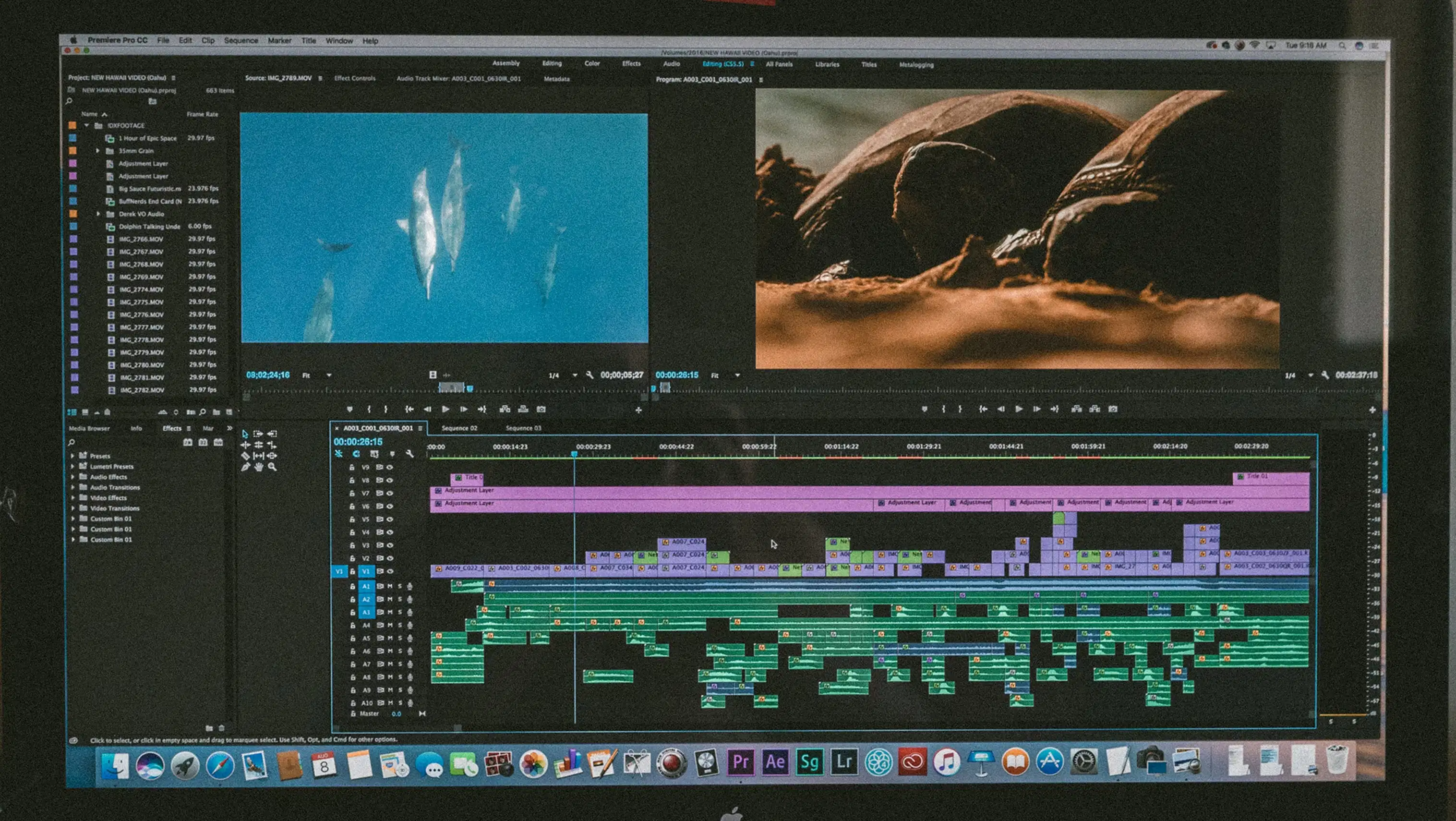1456x821 pixels.
Task: Click timeline playhead on time ruler
Action: 574,454
